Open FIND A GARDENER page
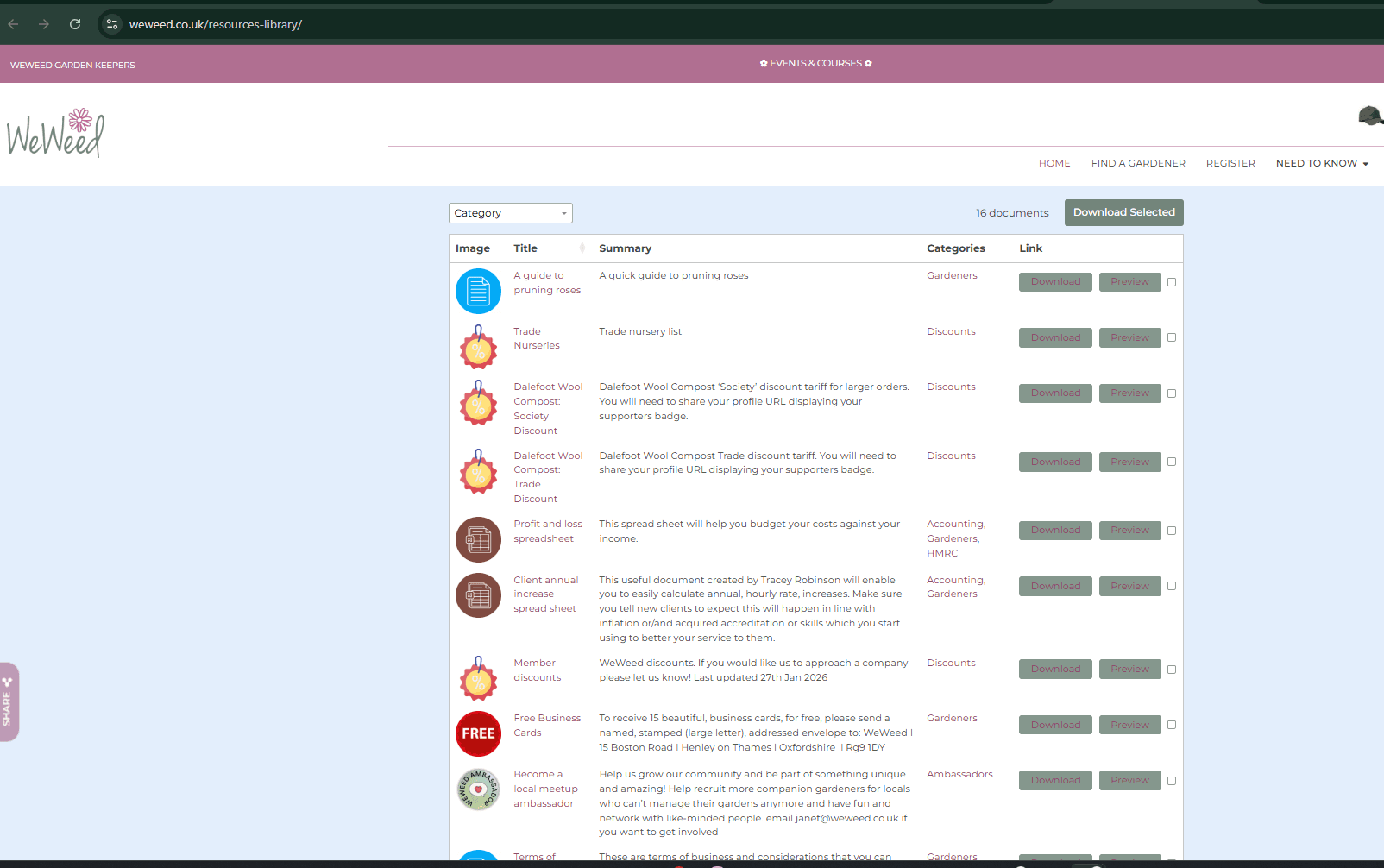Viewport: 1384px width, 868px height. pos(1138,163)
